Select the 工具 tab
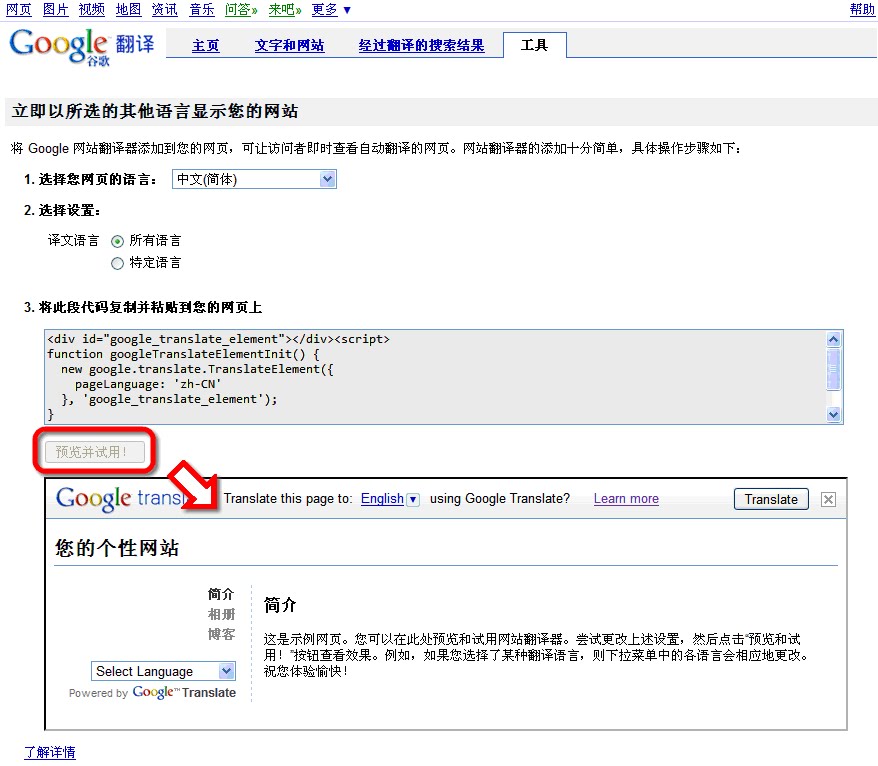 [x=534, y=45]
